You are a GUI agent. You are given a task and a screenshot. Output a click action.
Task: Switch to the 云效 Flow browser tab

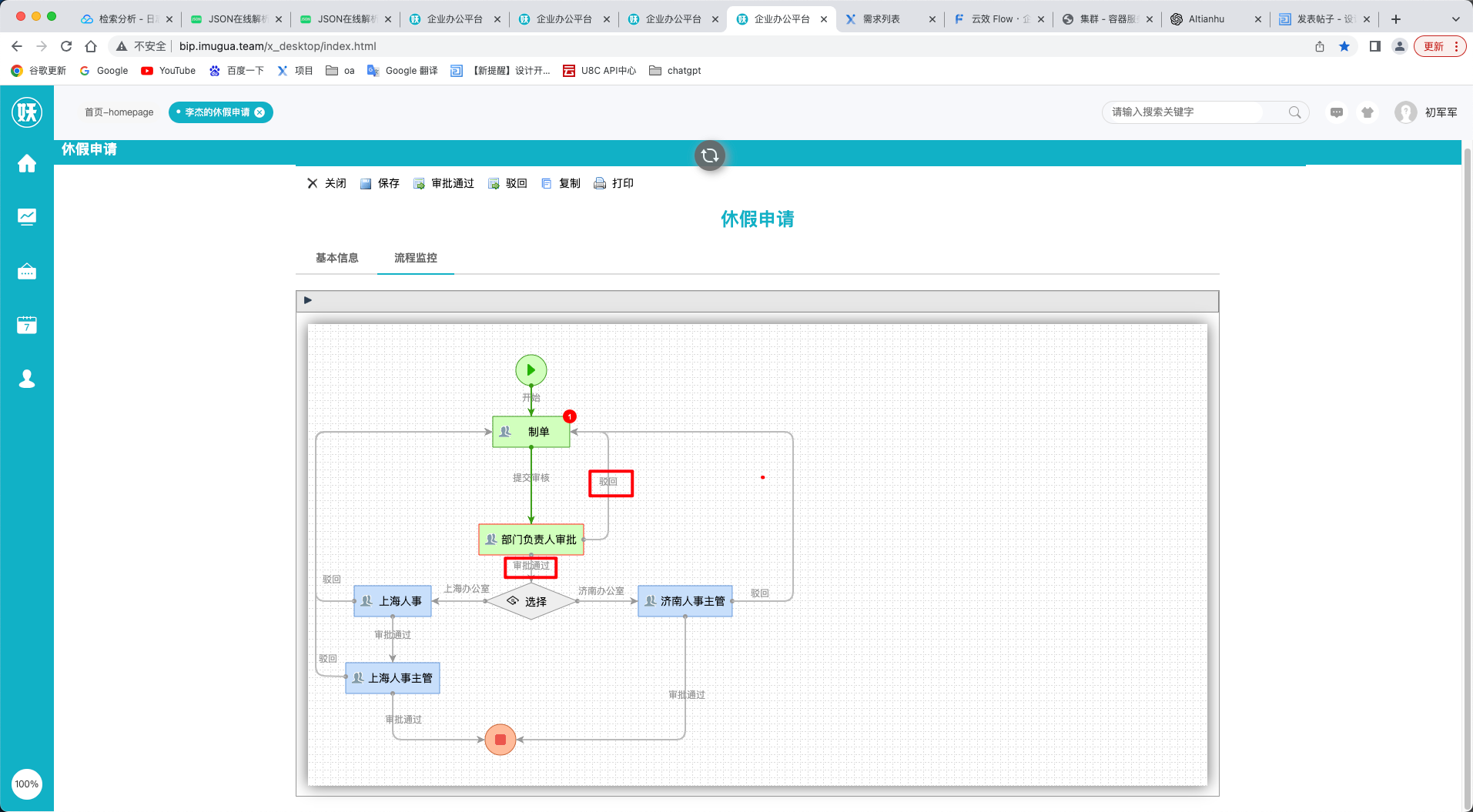999,19
